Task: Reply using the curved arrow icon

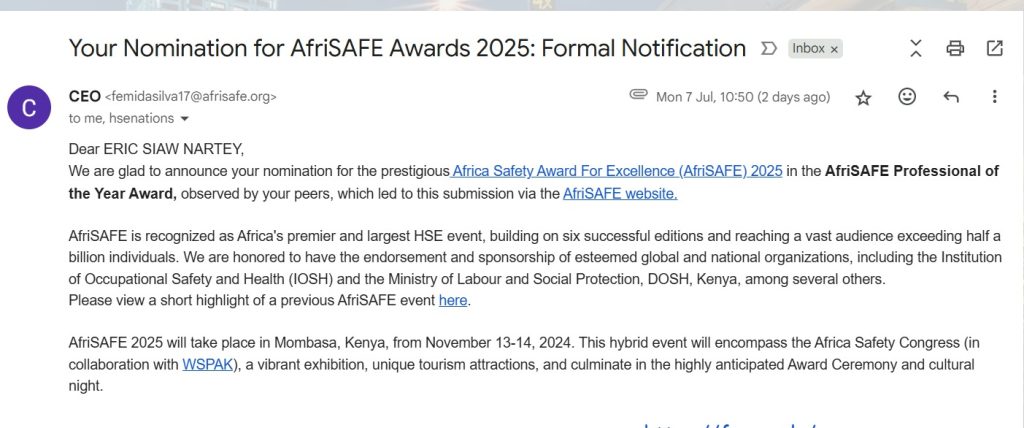Action: (951, 97)
